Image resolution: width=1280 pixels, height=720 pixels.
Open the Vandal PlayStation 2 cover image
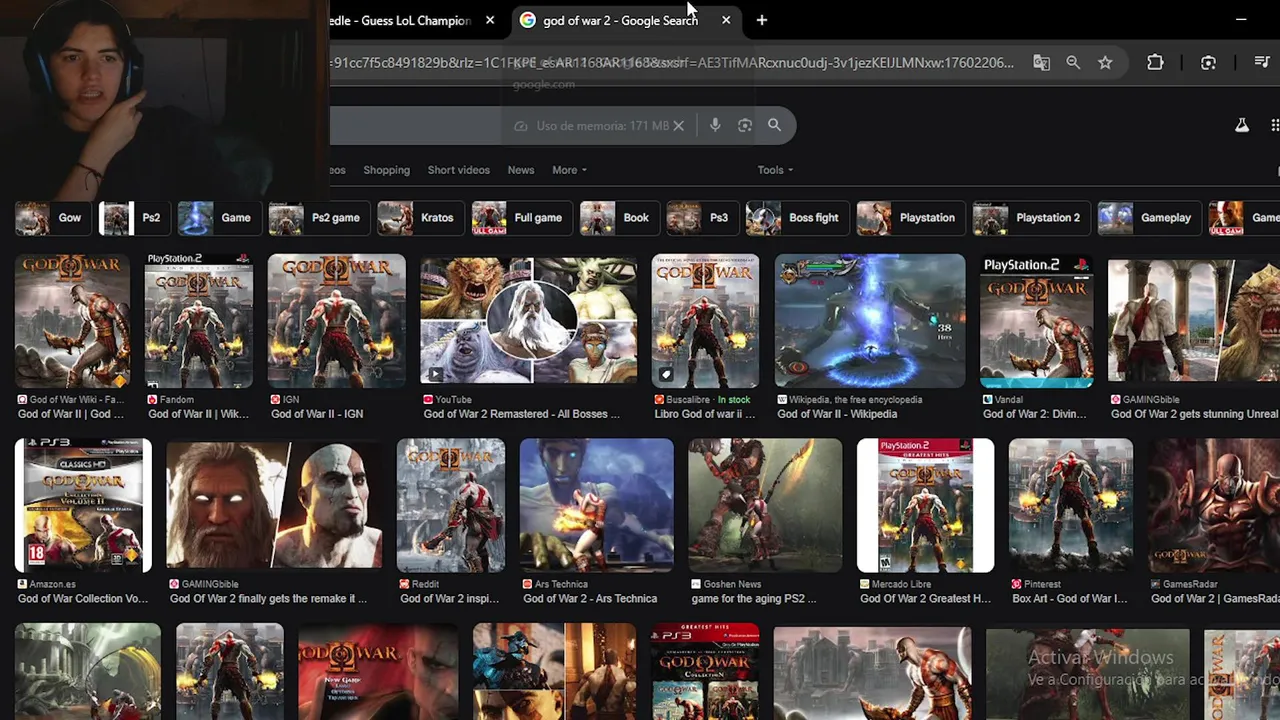1036,320
